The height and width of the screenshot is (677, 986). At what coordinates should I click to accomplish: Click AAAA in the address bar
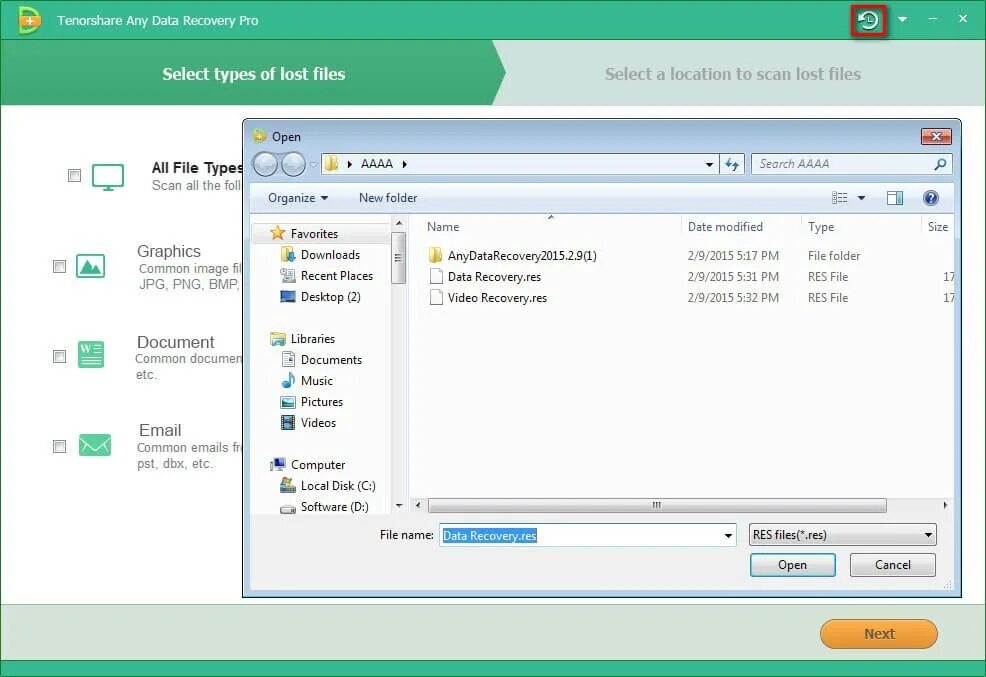(377, 163)
